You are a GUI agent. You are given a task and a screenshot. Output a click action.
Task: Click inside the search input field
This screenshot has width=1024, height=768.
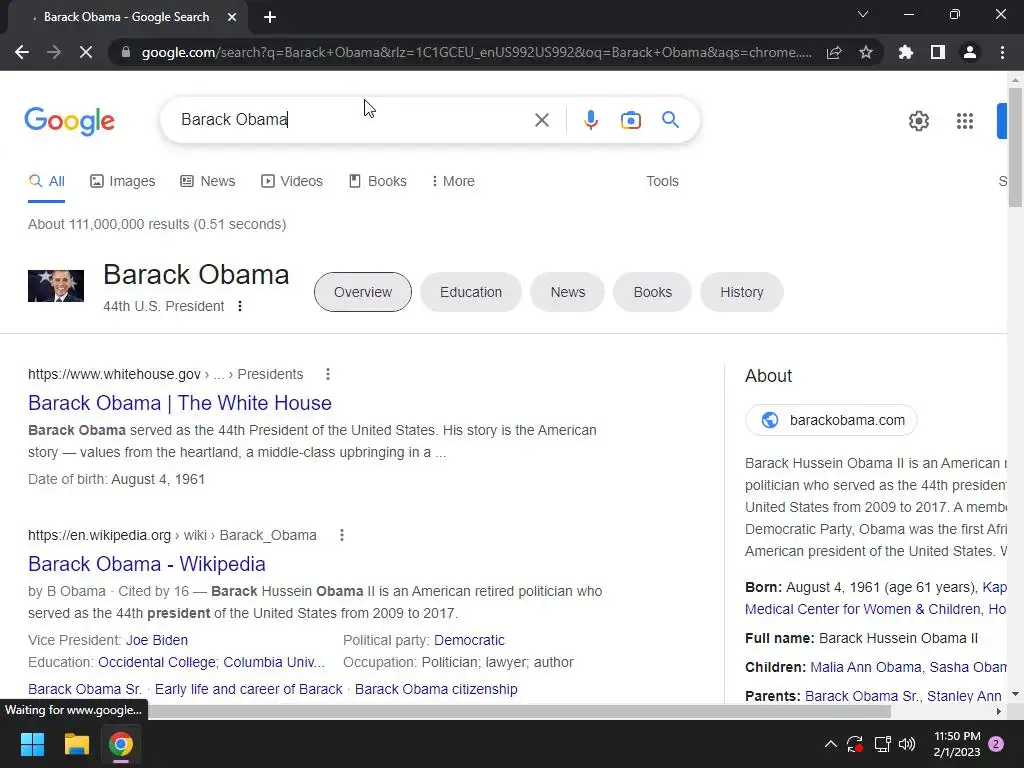pyautogui.click(x=353, y=120)
